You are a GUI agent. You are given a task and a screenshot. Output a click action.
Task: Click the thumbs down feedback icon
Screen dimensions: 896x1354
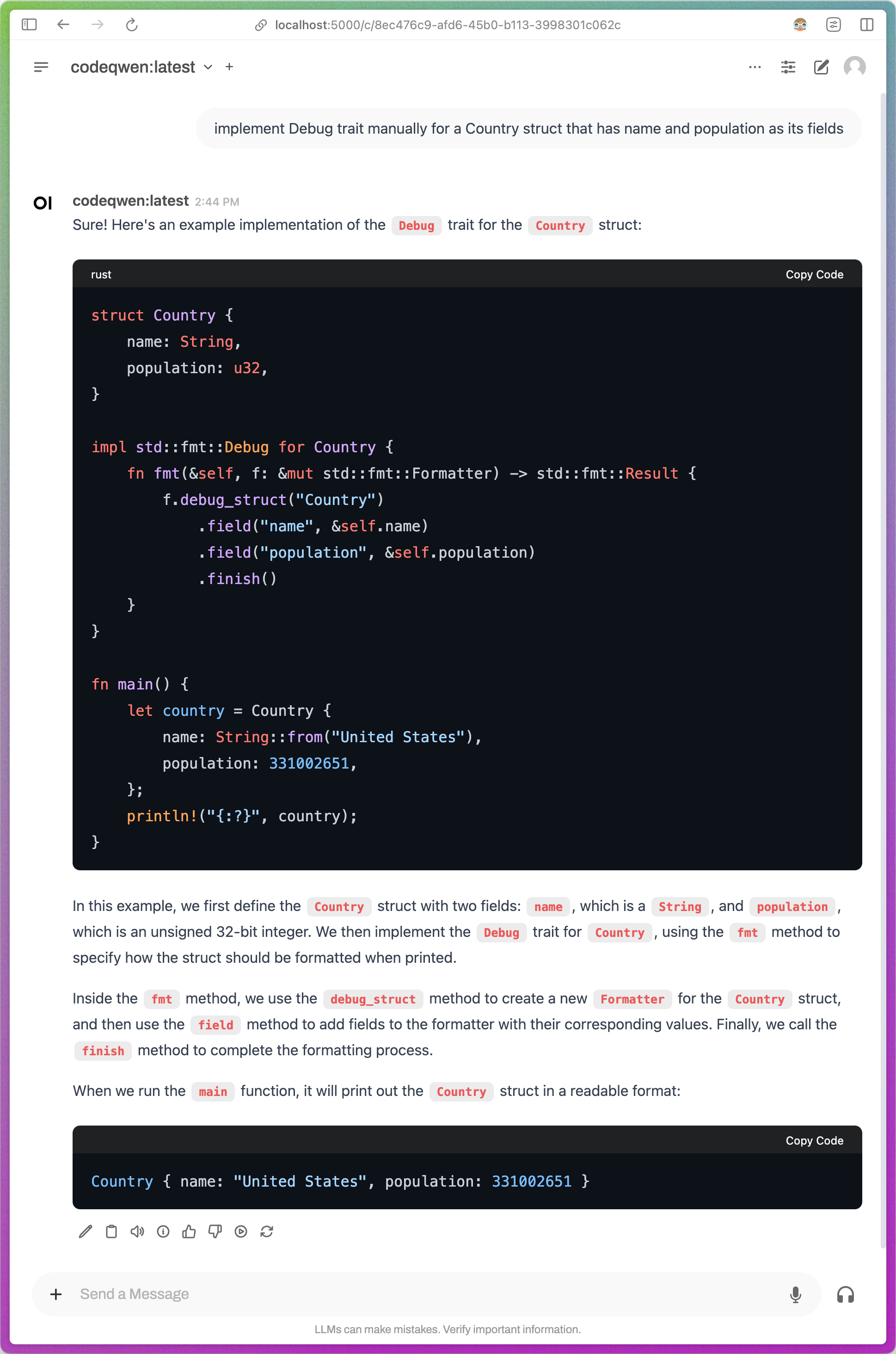click(216, 1231)
